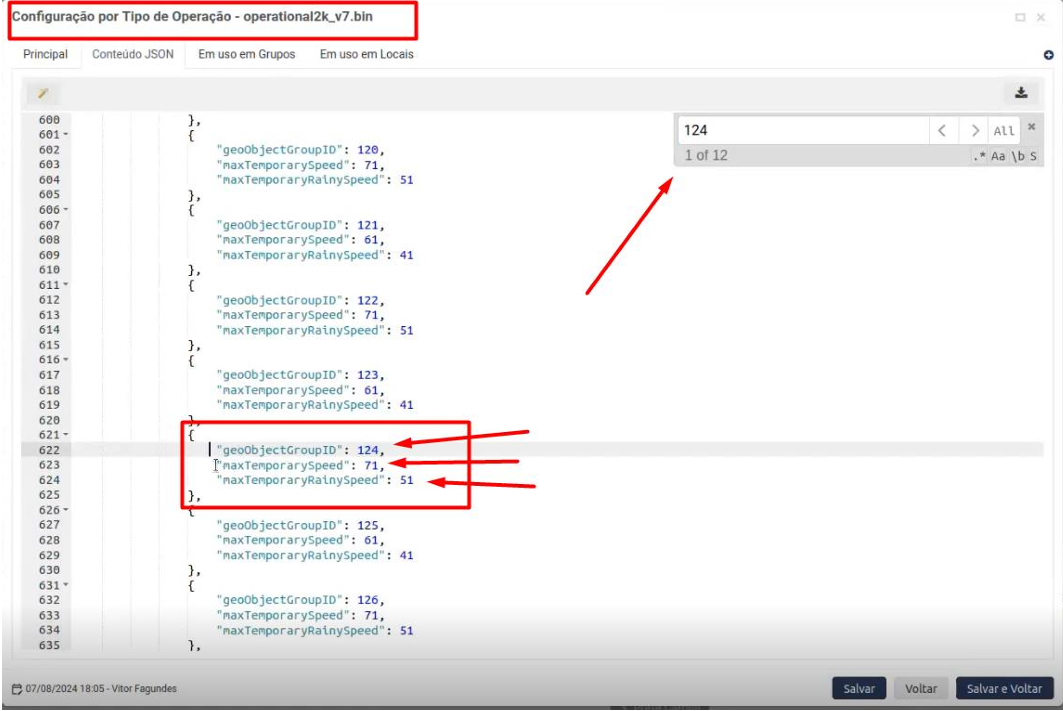Jump to next search match
1063x711 pixels.
(x=974, y=131)
